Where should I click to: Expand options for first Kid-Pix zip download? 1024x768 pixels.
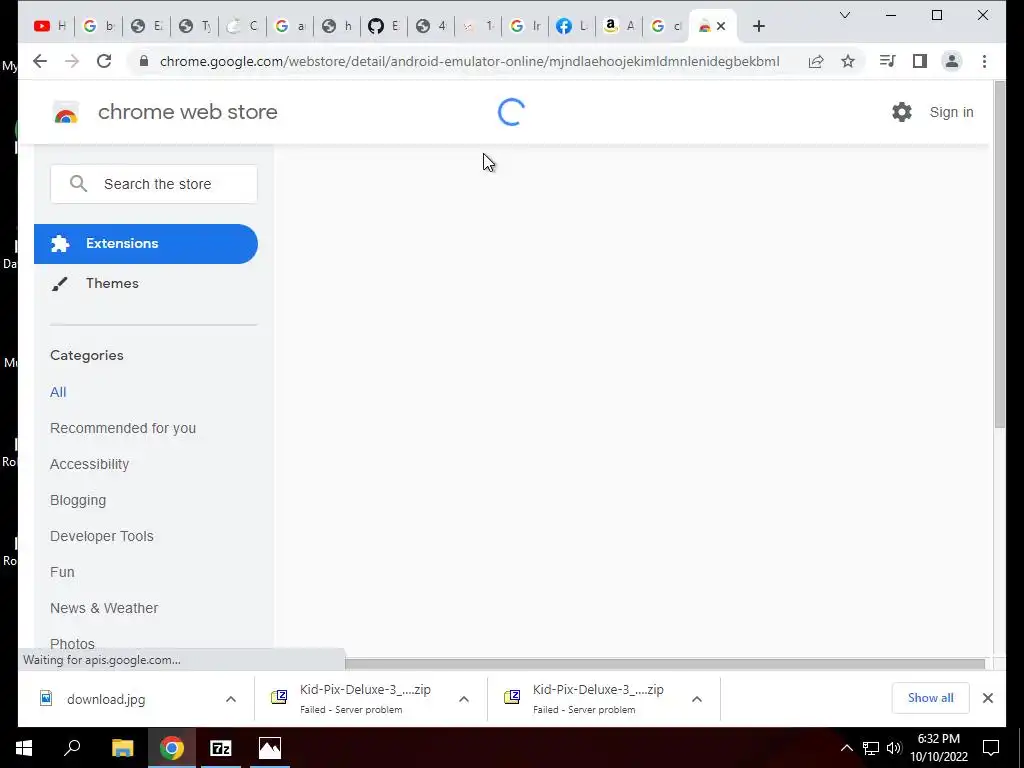pyautogui.click(x=464, y=699)
